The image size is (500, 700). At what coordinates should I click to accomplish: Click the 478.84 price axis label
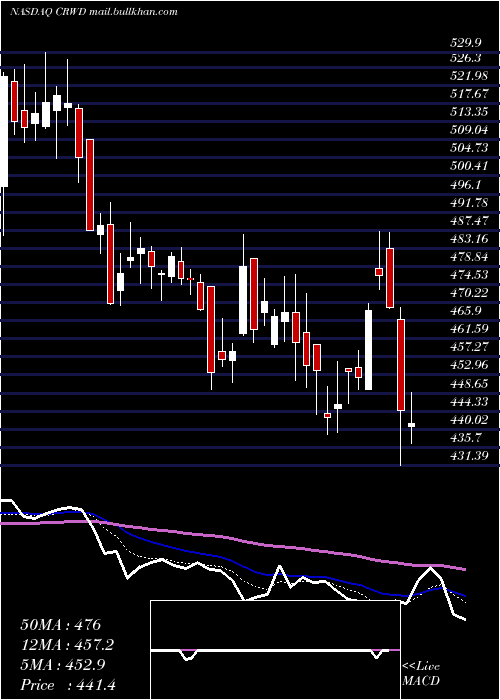pyautogui.click(x=469, y=257)
